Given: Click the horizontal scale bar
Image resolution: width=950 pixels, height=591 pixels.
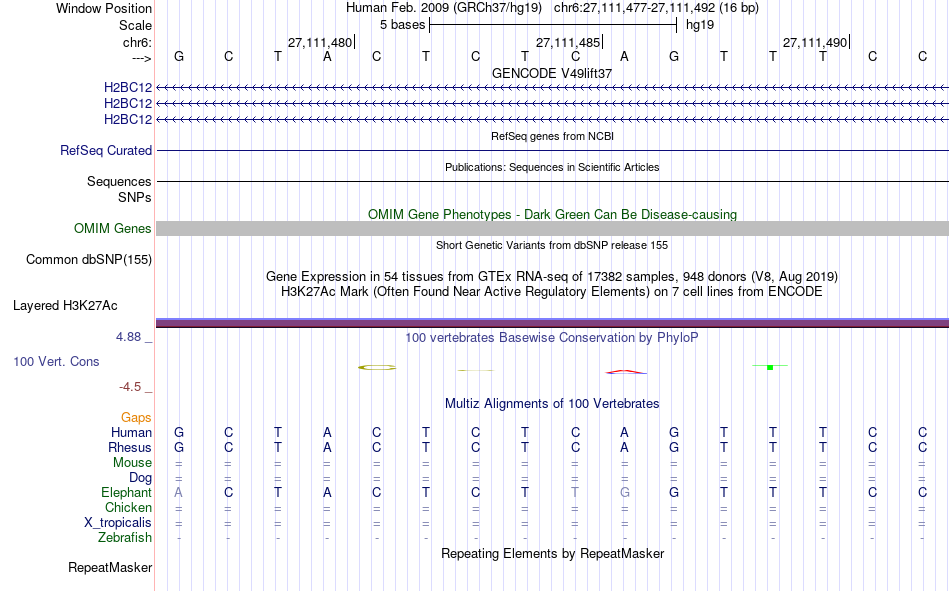Looking at the screenshot, I should [553, 25].
